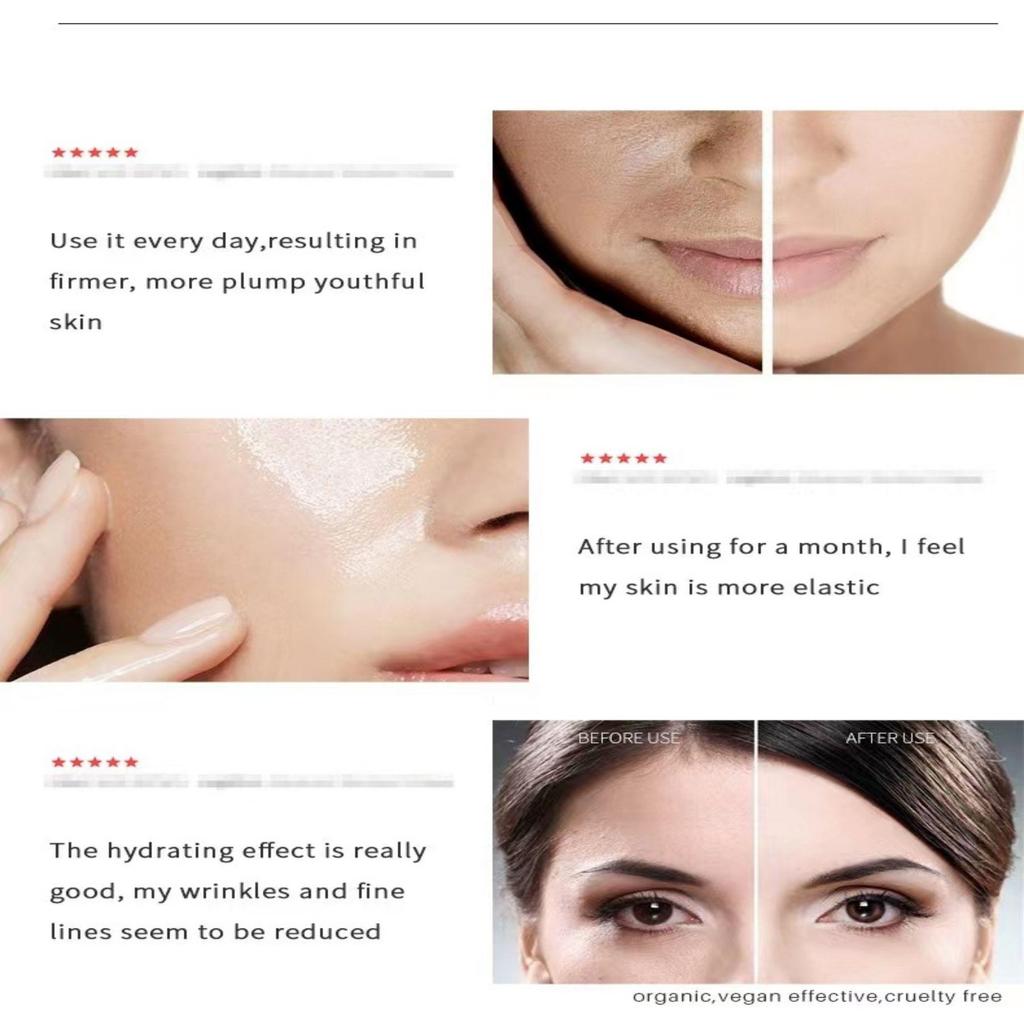Click the top review's five-star rating
1024x1024 pixels.
pyautogui.click(x=95, y=152)
